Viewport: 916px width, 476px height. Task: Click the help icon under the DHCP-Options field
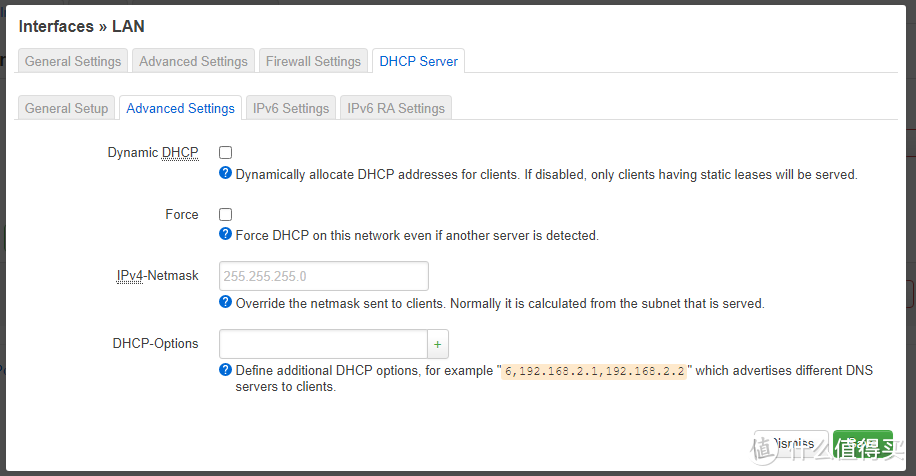tap(225, 370)
